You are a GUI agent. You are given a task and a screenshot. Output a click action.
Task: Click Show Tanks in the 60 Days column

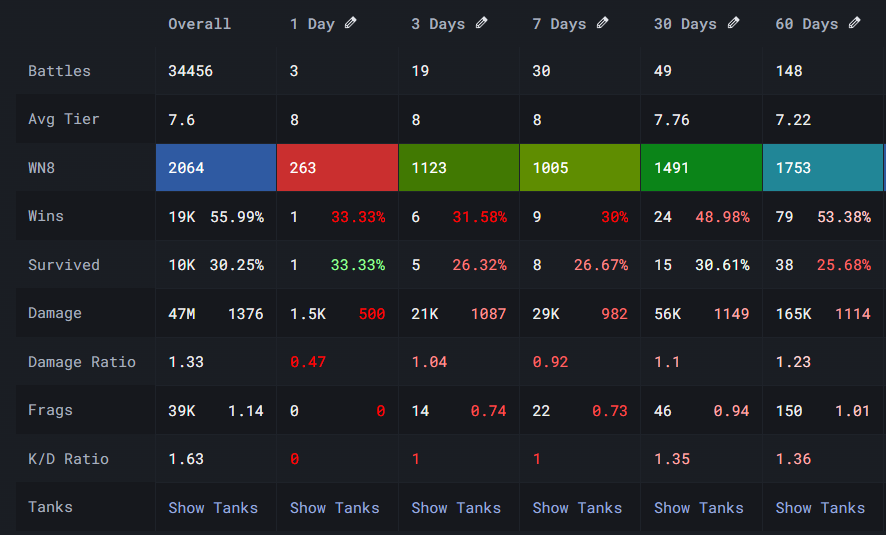[820, 508]
